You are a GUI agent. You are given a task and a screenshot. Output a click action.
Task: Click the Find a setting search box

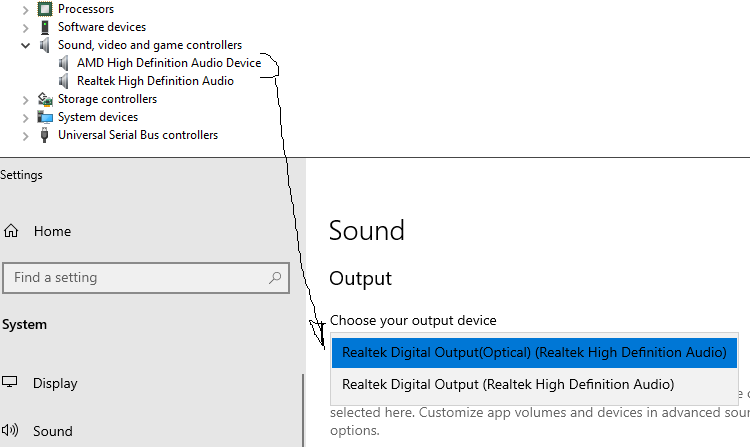[146, 278]
